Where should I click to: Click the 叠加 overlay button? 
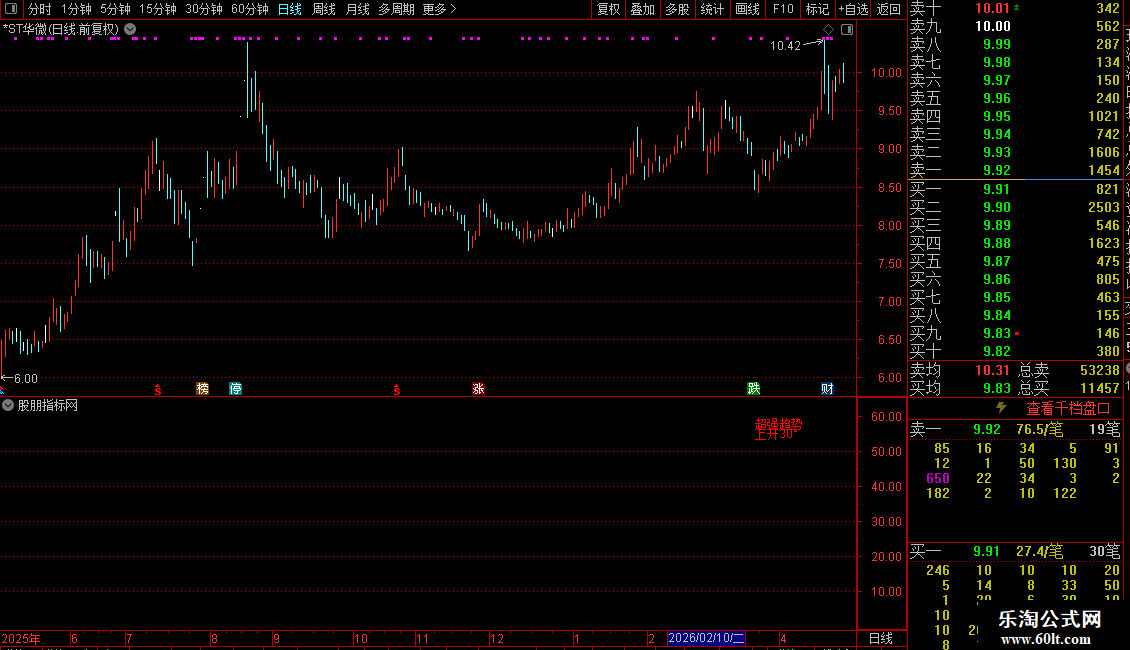643,9
